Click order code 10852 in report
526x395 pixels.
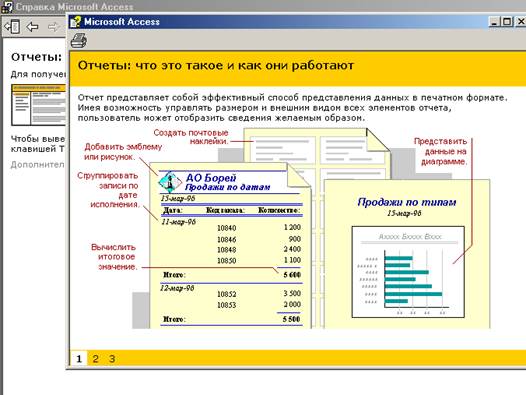[x=226, y=294]
